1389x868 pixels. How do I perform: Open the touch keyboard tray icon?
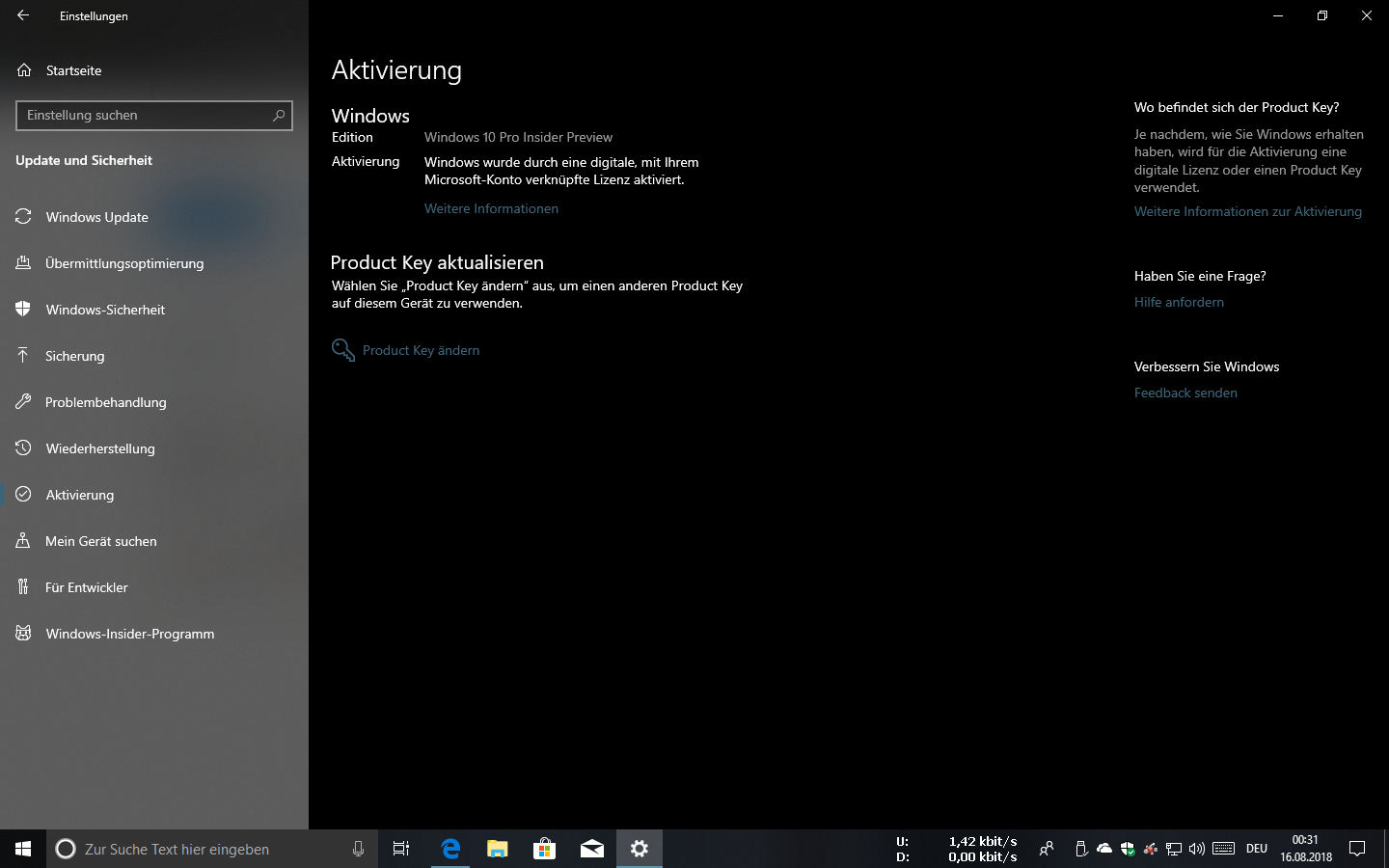point(1224,849)
